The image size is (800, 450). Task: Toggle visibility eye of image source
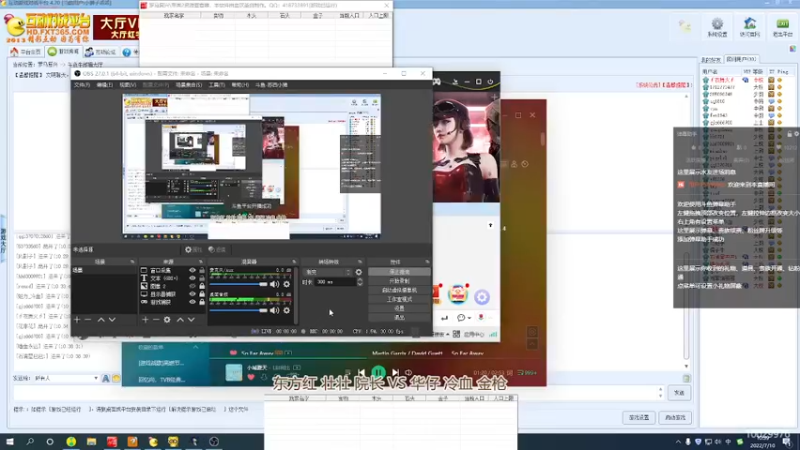pos(192,286)
